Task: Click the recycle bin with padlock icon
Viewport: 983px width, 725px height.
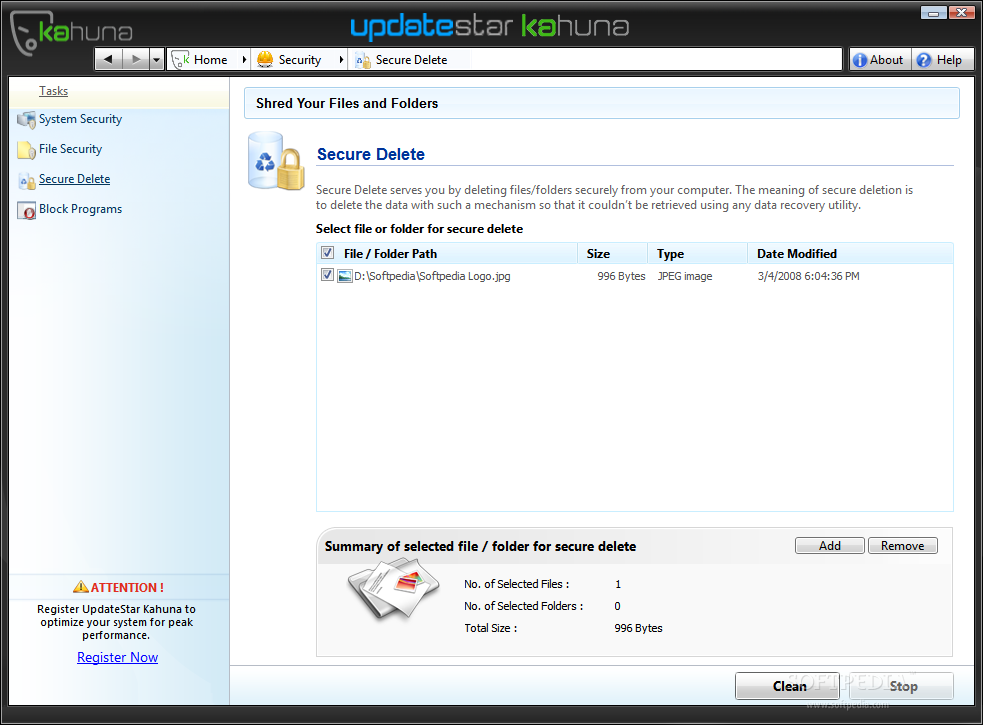Action: point(276,161)
